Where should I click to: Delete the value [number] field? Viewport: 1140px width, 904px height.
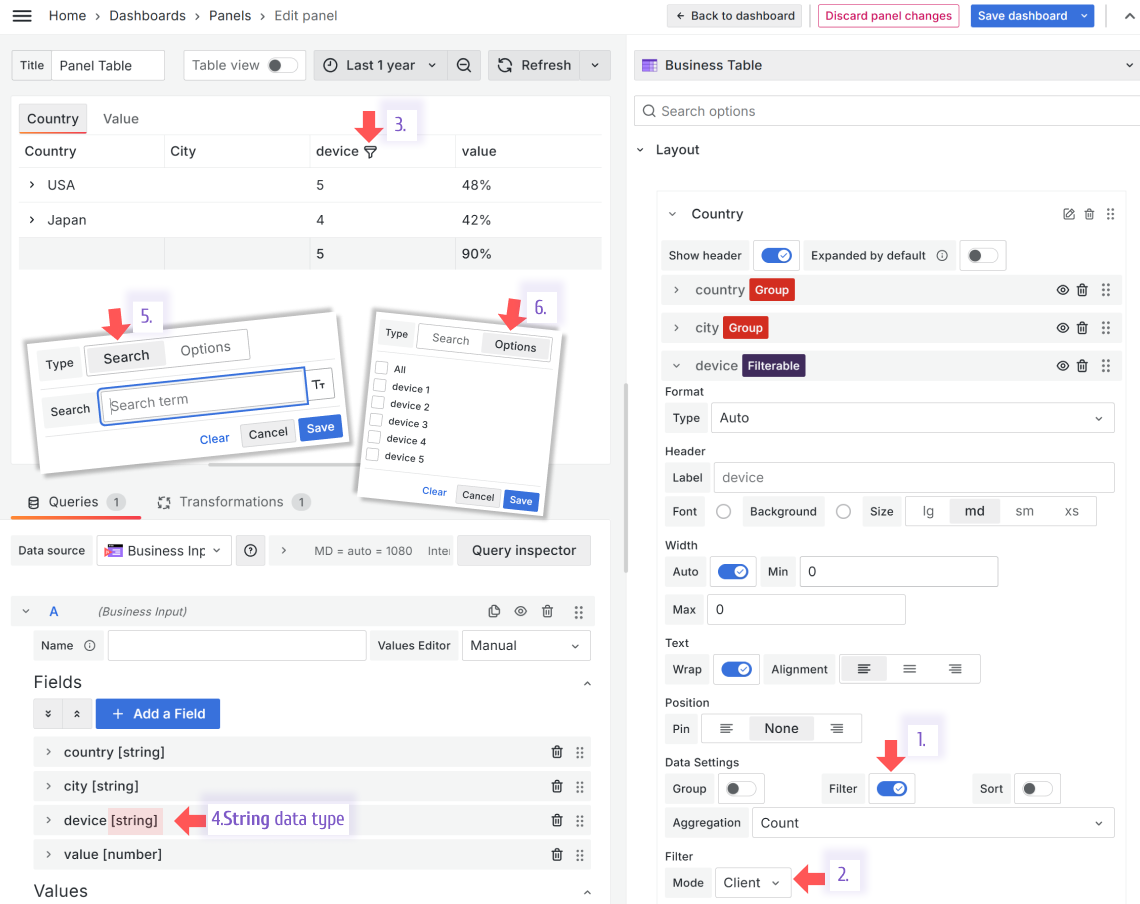click(557, 854)
